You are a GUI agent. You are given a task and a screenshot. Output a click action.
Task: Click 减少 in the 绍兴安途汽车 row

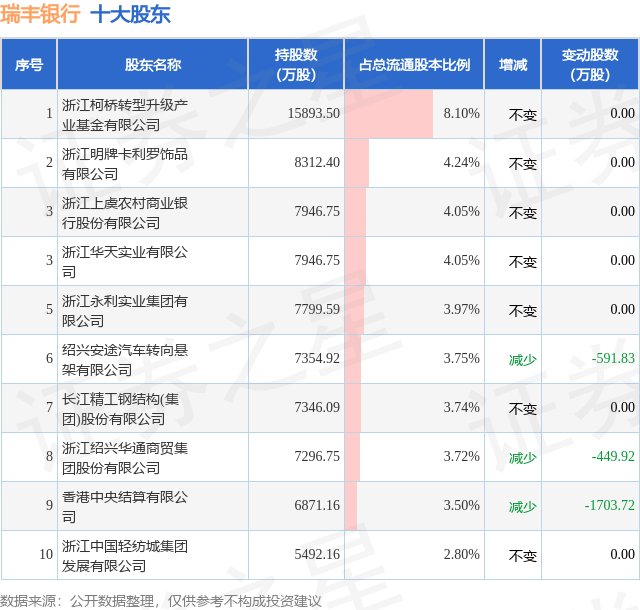click(522, 360)
